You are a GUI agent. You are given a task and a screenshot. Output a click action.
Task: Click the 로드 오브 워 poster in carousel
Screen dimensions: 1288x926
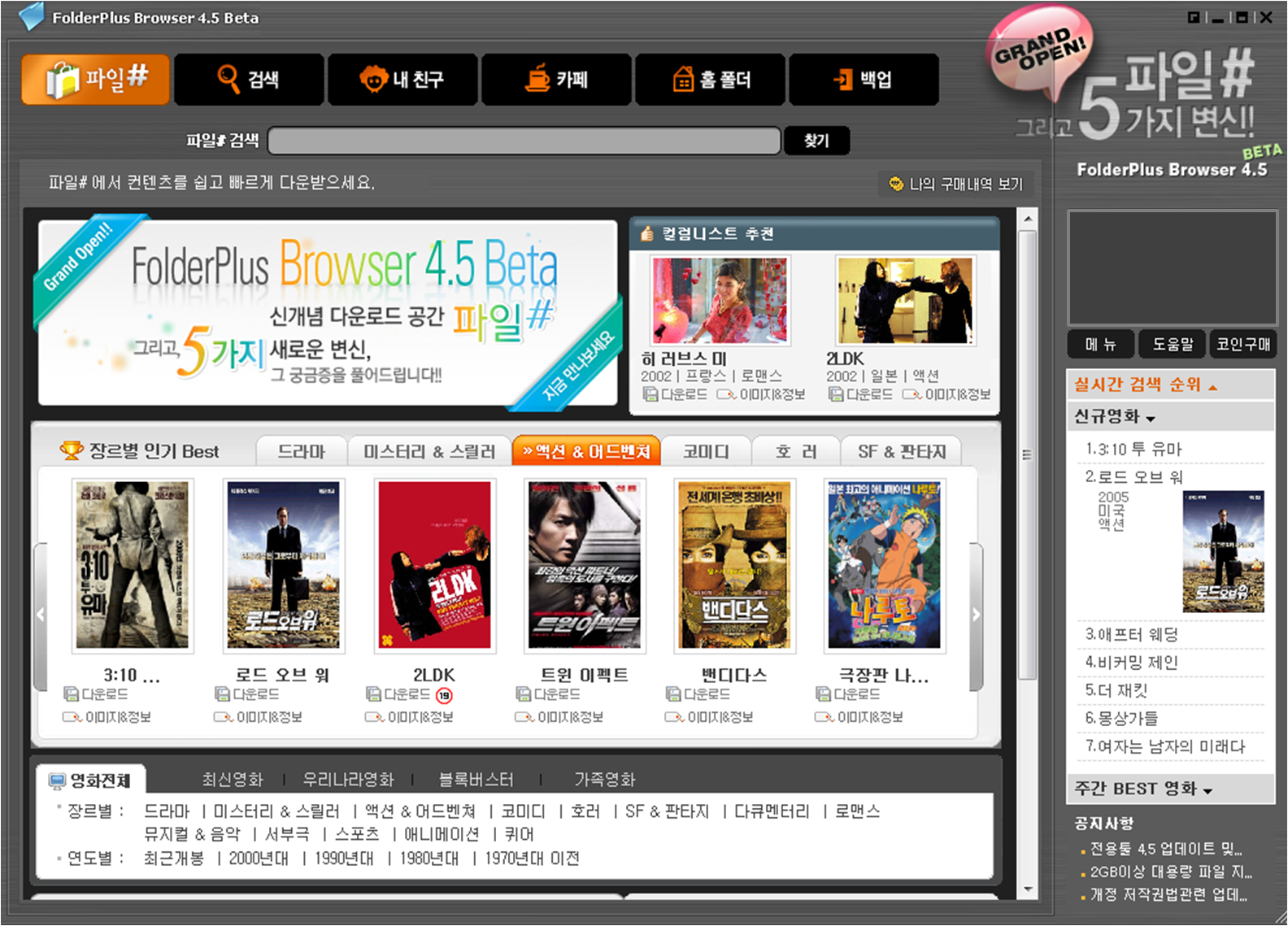[284, 566]
